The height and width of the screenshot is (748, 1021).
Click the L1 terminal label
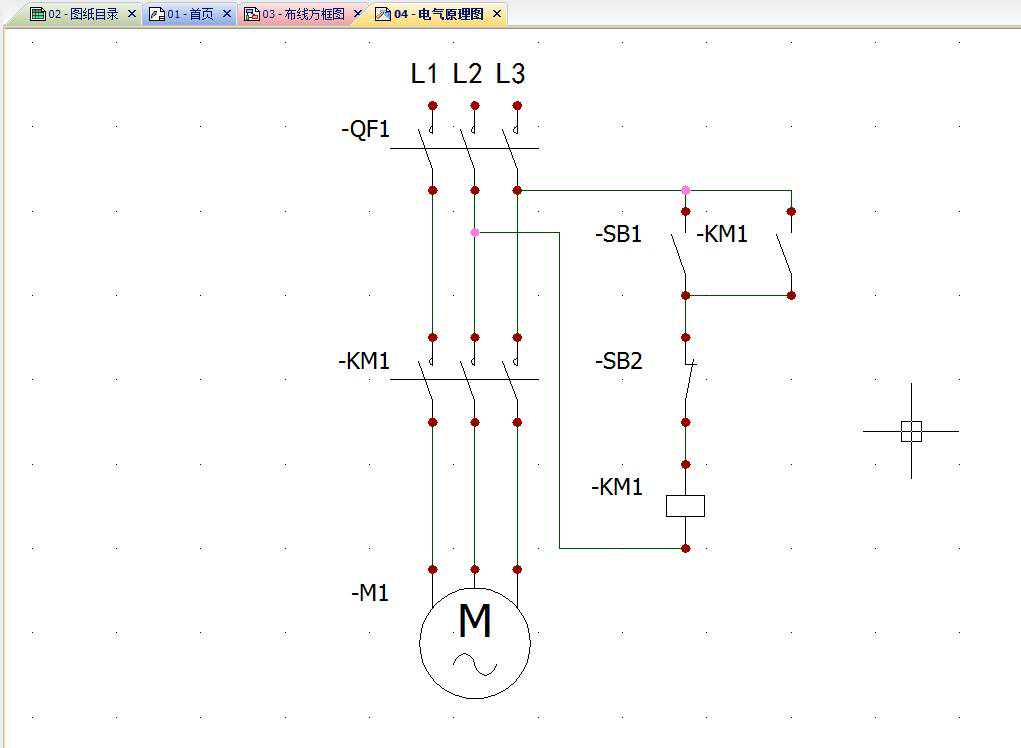click(x=425, y=74)
